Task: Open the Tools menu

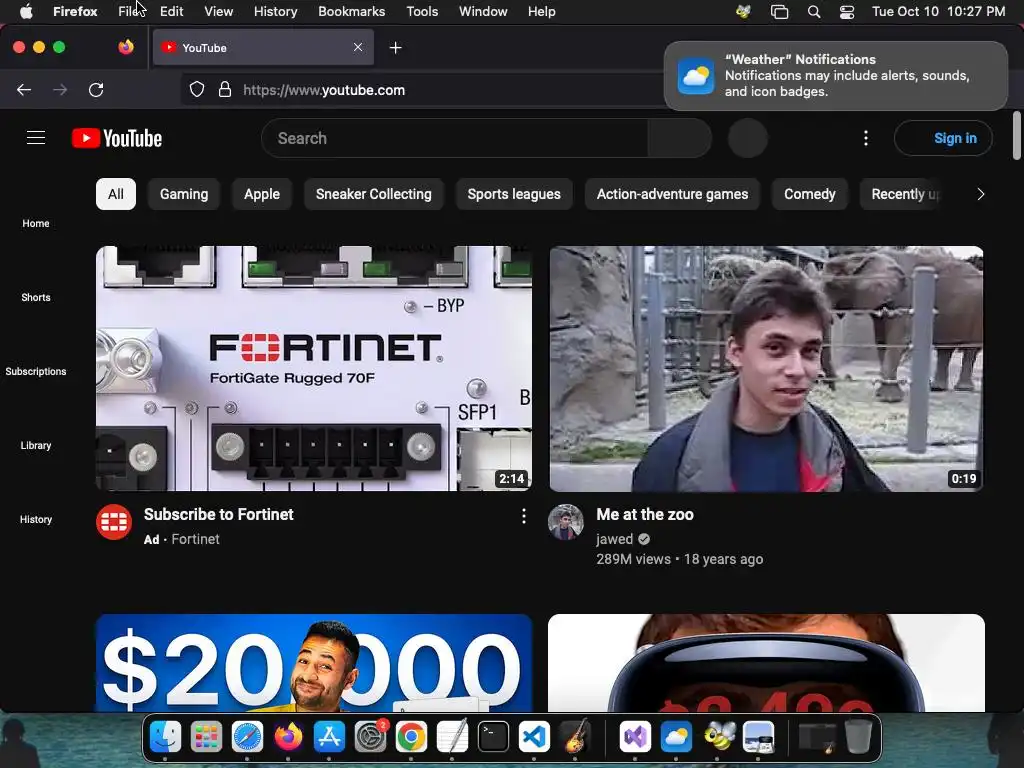Action: pos(422,12)
